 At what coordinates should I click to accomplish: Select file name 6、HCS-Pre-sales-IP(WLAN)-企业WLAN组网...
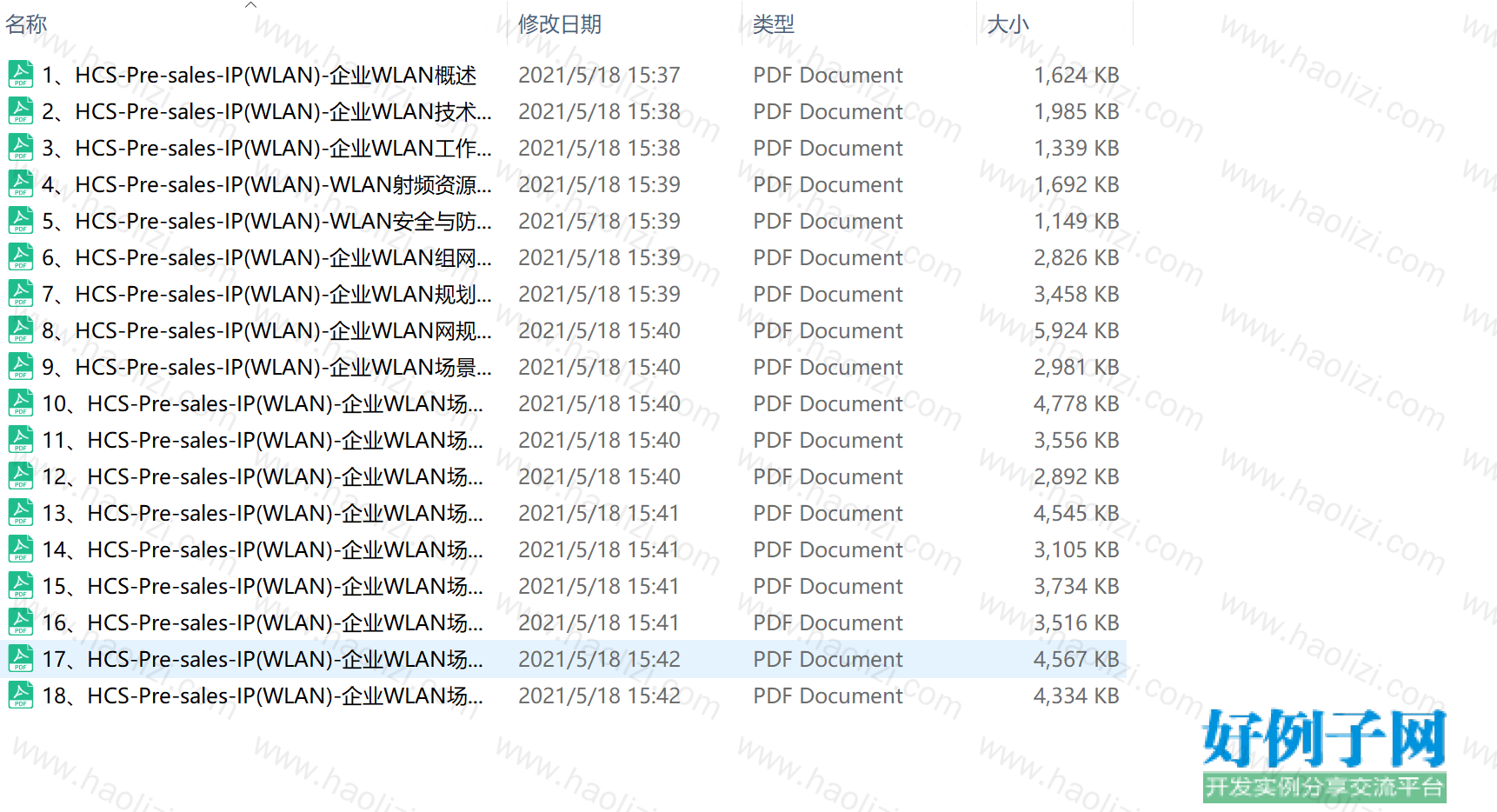coord(267,258)
